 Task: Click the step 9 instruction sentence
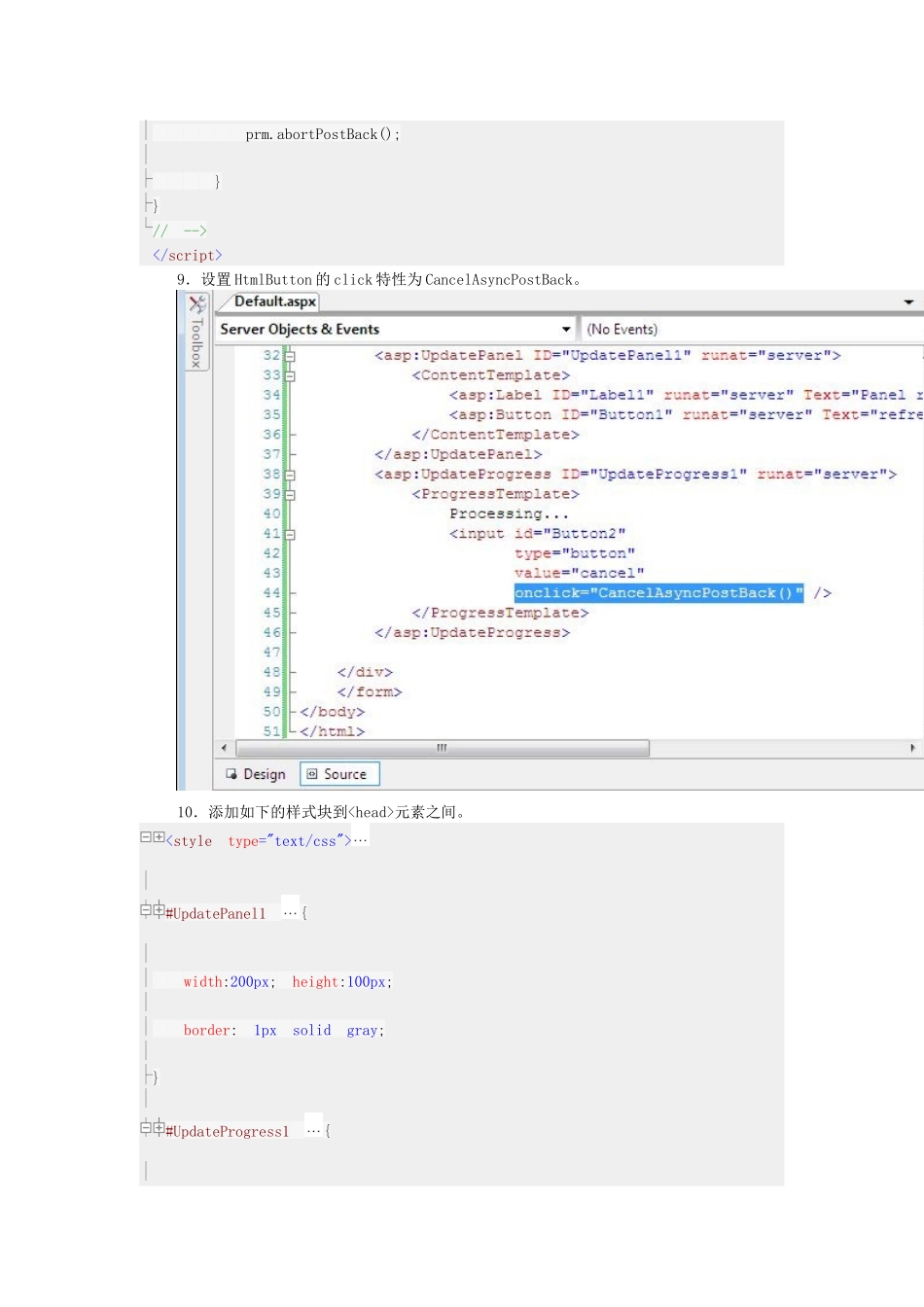(x=380, y=279)
